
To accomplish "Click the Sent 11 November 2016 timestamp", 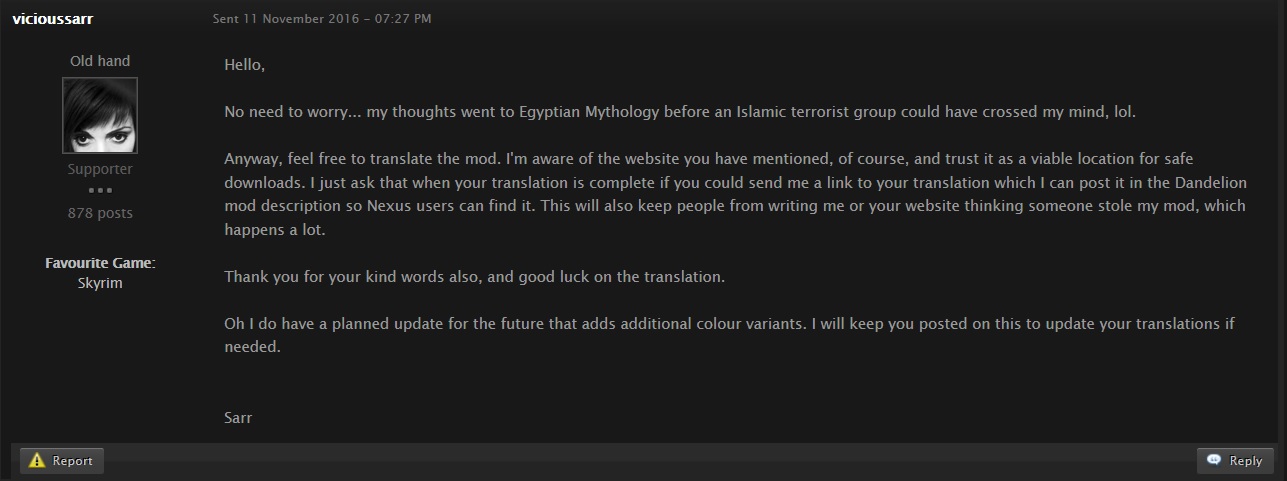I will pyautogui.click(x=322, y=19).
